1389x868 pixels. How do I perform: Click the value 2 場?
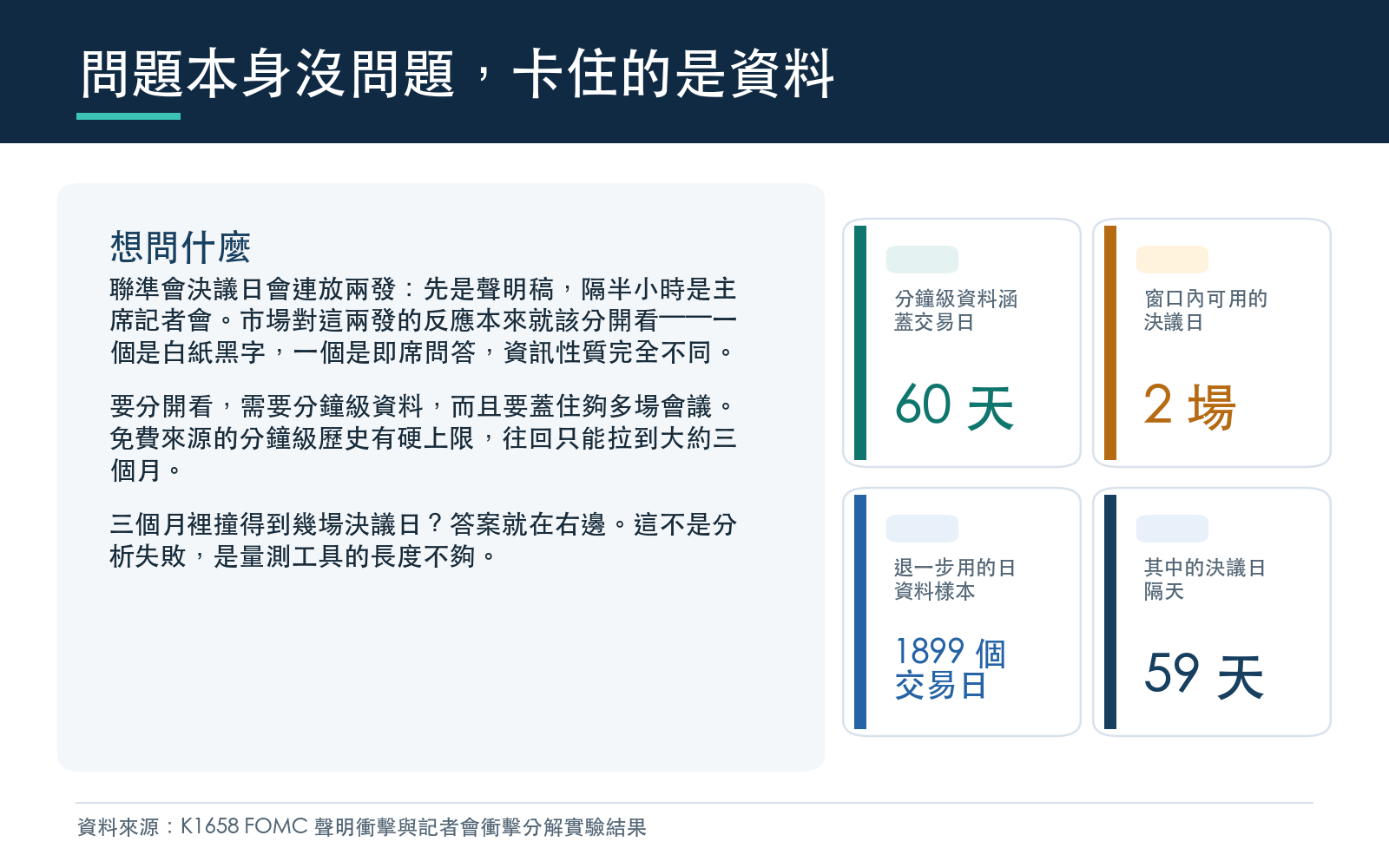1189,406
